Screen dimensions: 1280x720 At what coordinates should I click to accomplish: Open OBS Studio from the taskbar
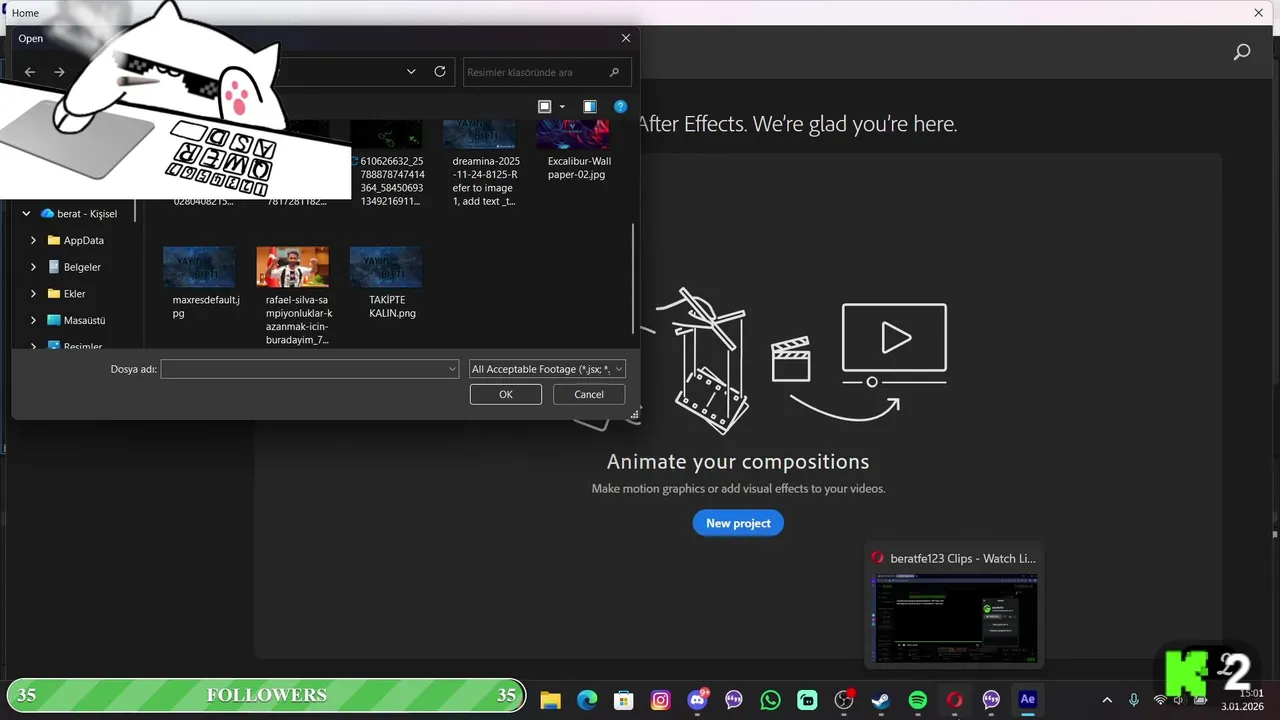[844, 700]
